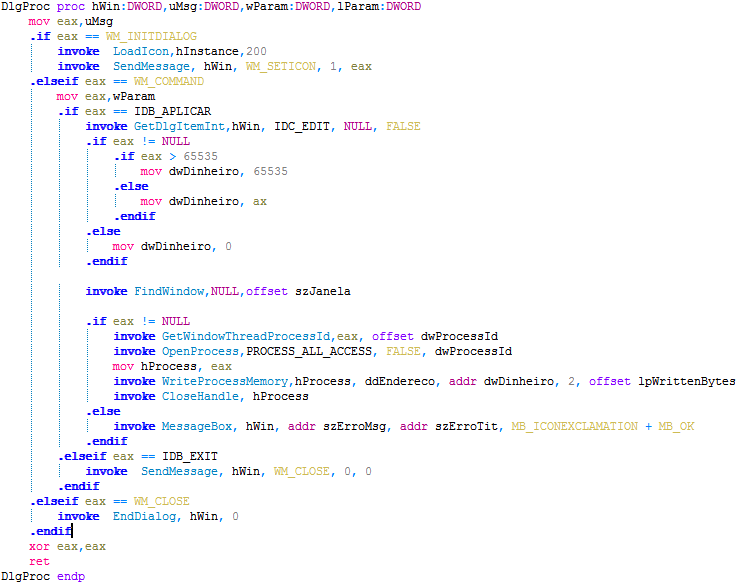Click 65535 in the .if eax > line

(200, 156)
